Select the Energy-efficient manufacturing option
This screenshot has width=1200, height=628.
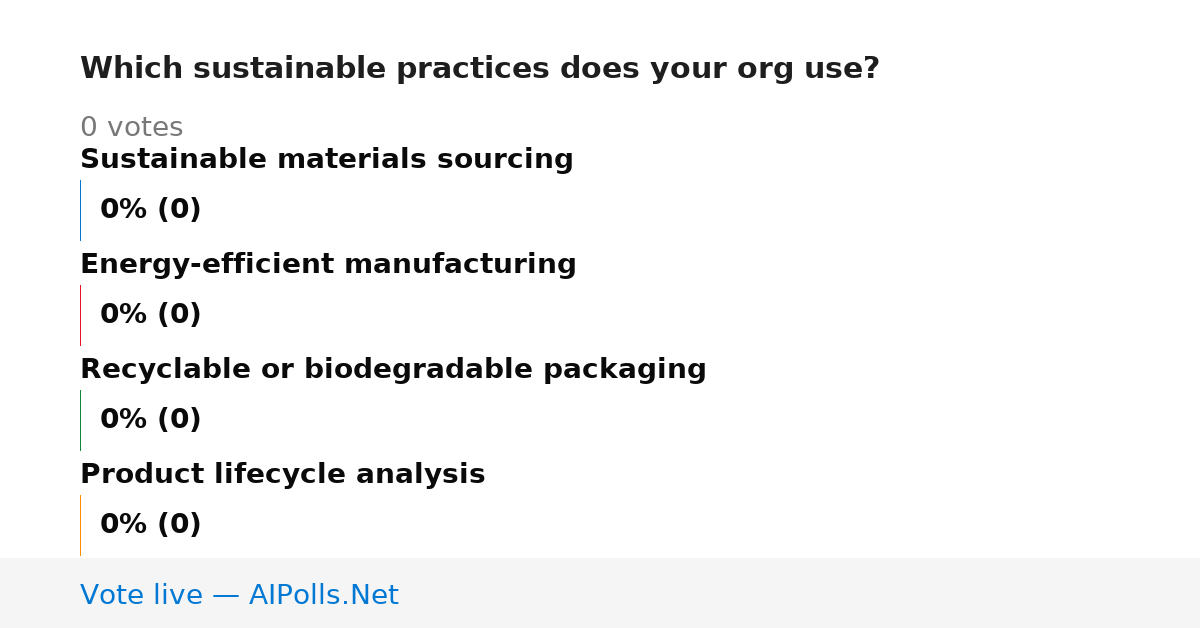[328, 265]
